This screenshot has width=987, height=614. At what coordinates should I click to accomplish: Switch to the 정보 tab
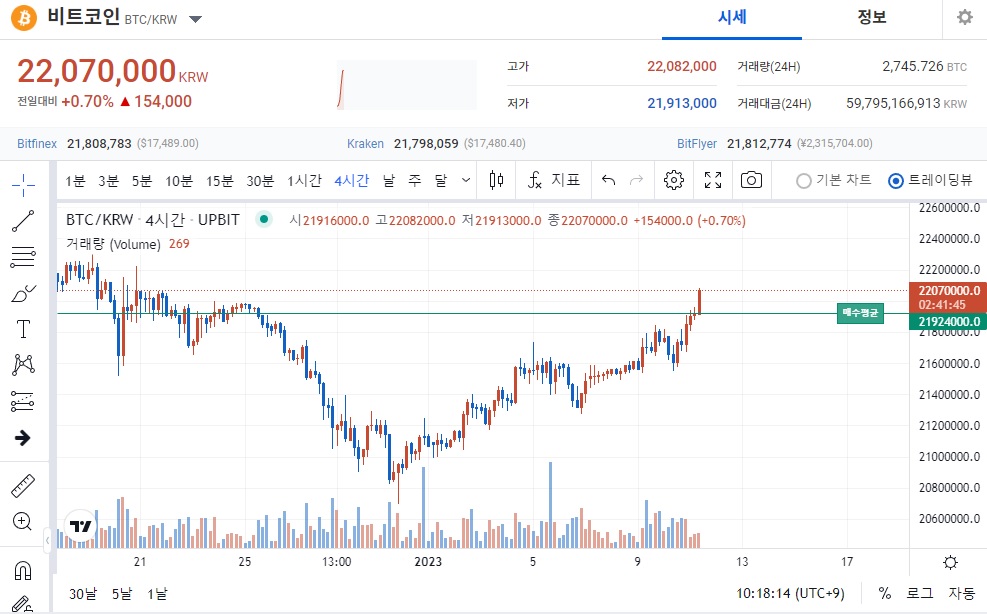[872, 18]
